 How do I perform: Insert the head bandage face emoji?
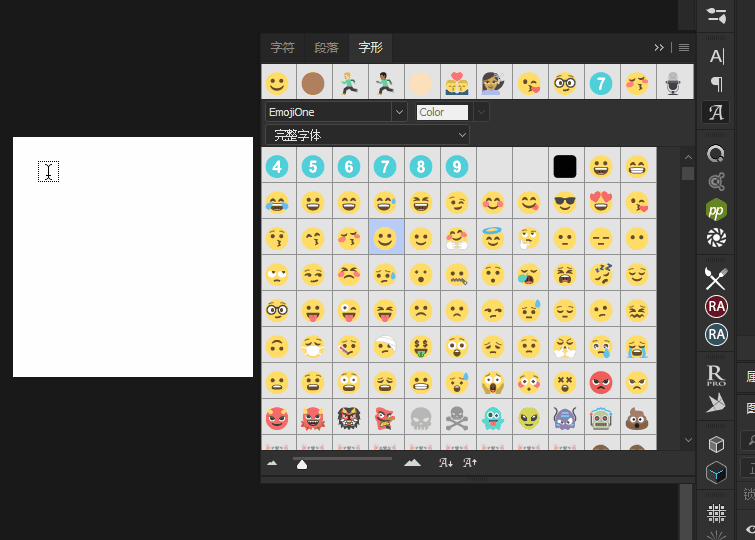(x=385, y=346)
